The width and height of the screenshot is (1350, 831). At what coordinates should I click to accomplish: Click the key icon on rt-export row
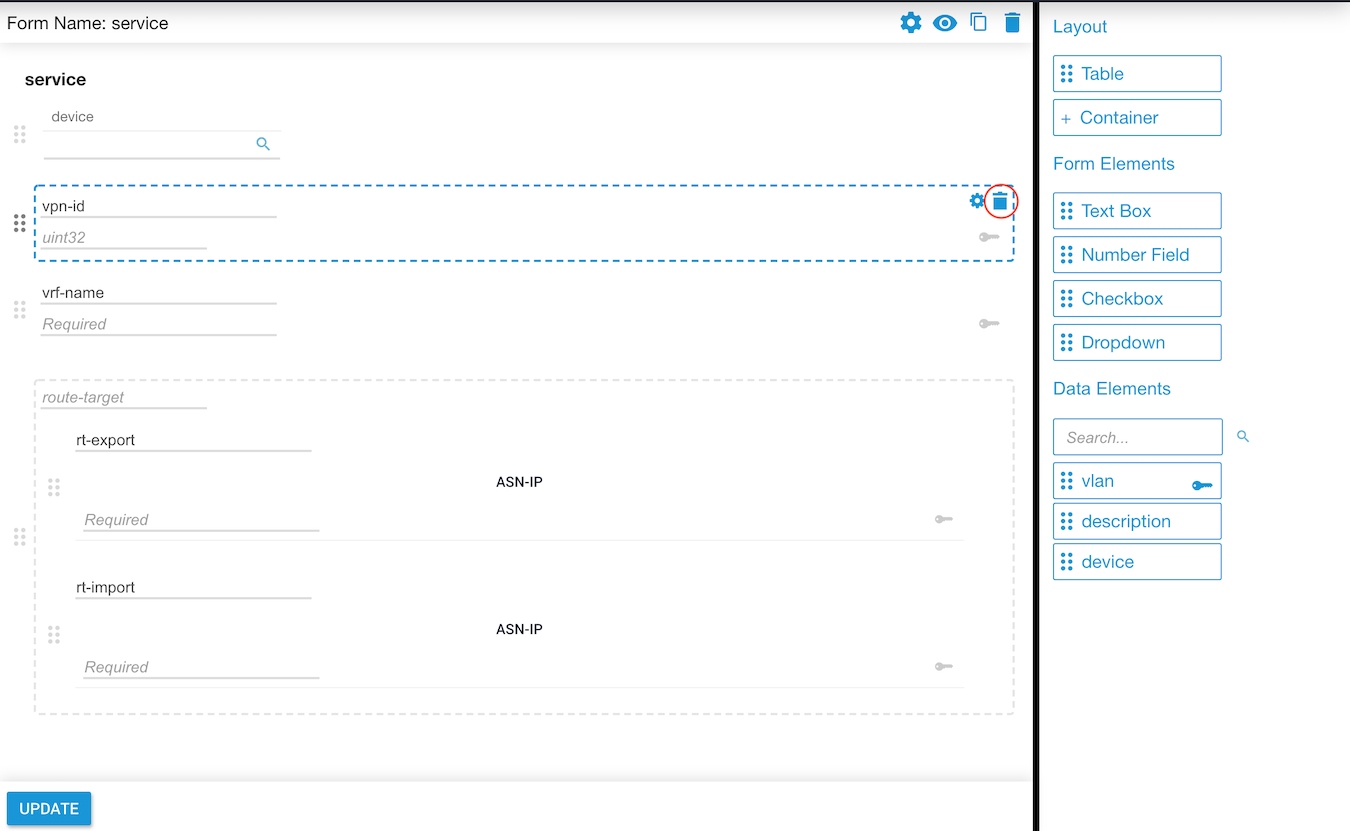click(943, 519)
